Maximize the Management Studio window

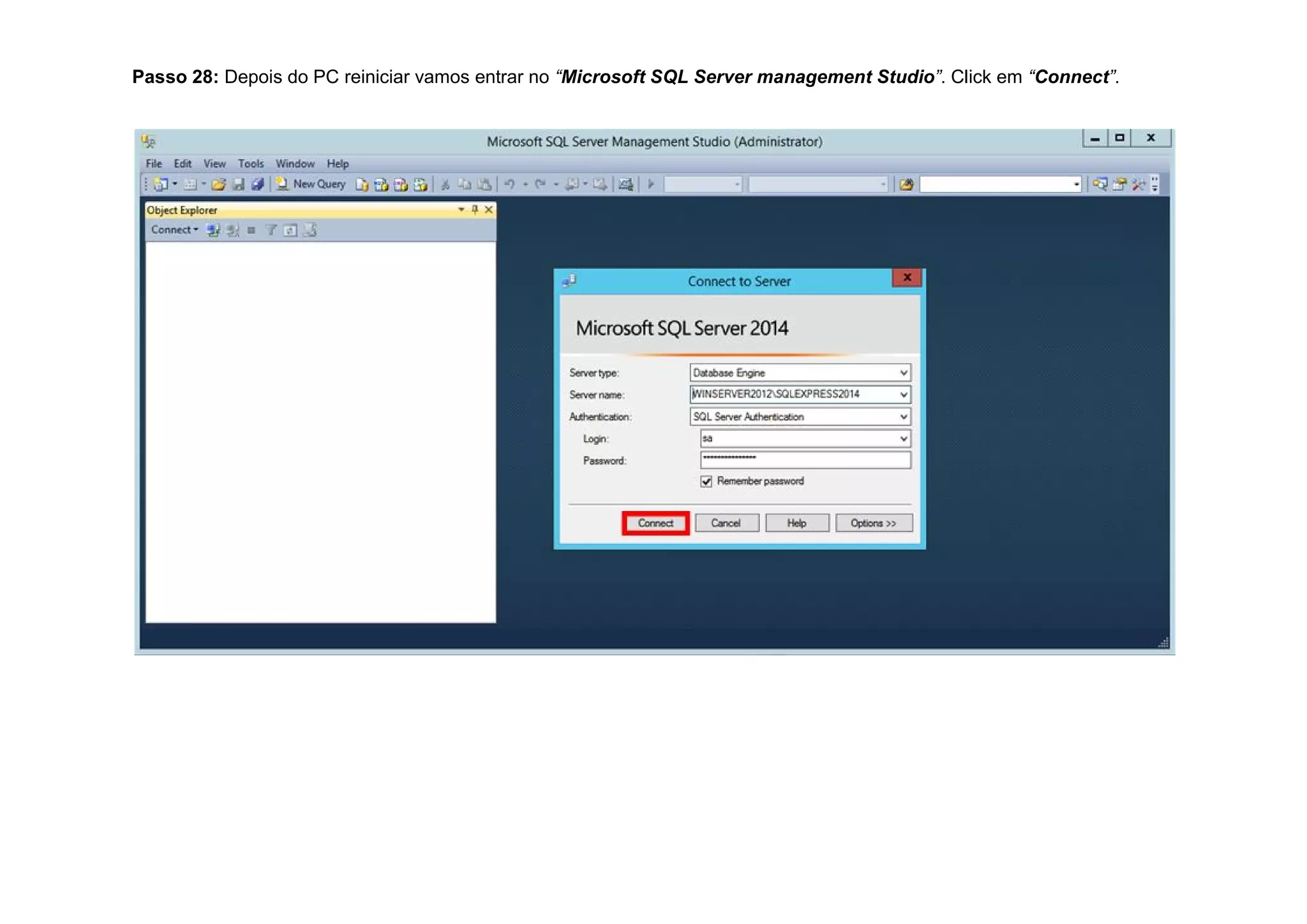(x=1119, y=138)
